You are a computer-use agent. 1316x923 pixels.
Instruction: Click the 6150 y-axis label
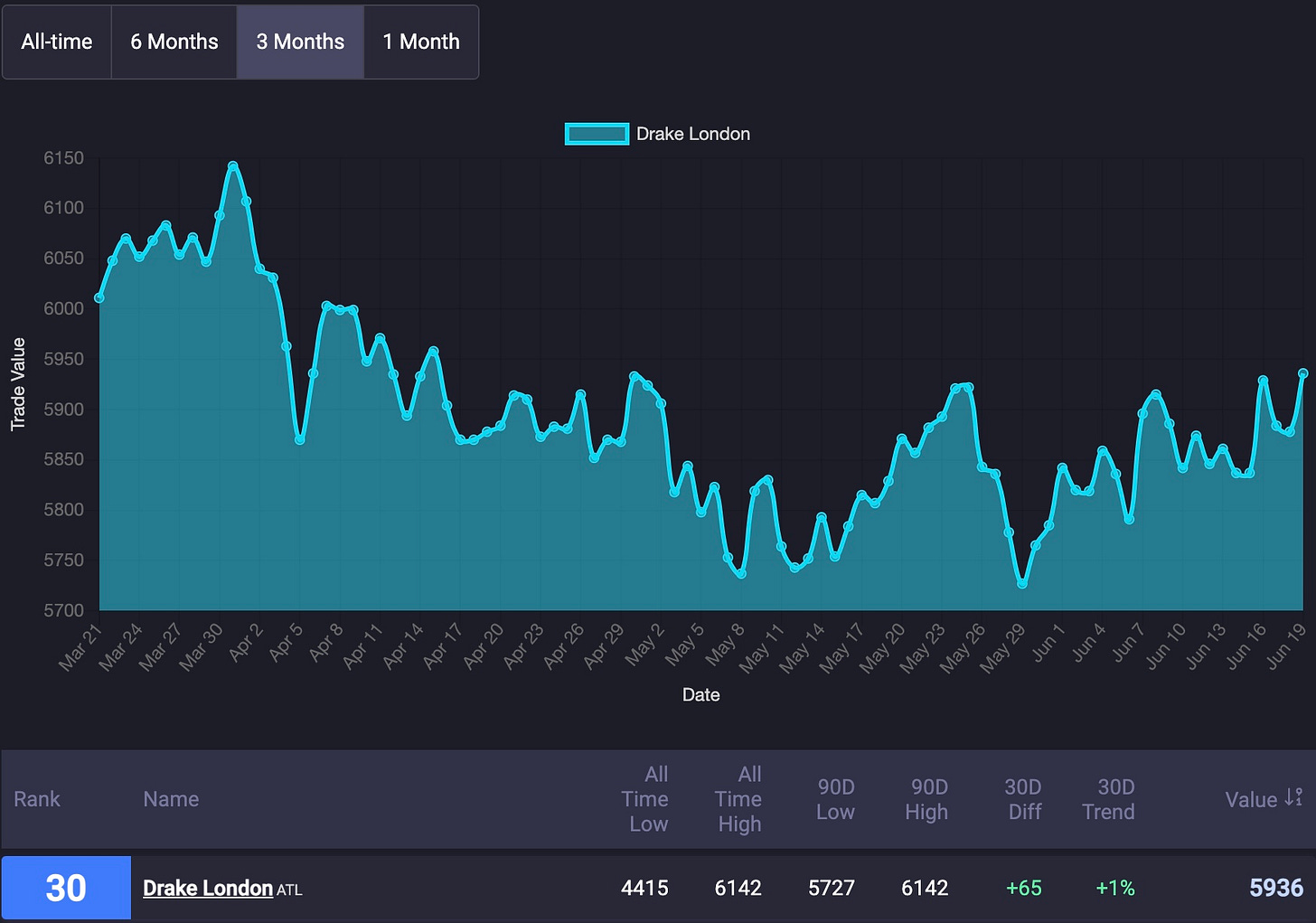[63, 158]
